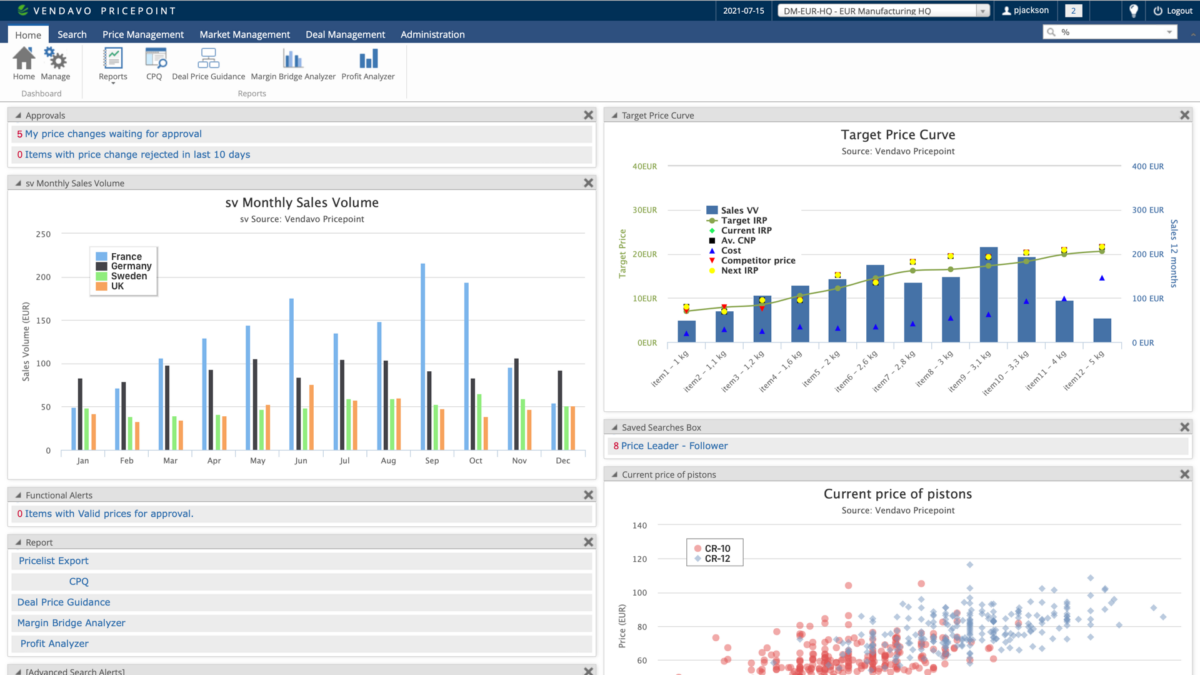The width and height of the screenshot is (1200, 675).
Task: Open the CPQ report icon
Action: [155, 59]
